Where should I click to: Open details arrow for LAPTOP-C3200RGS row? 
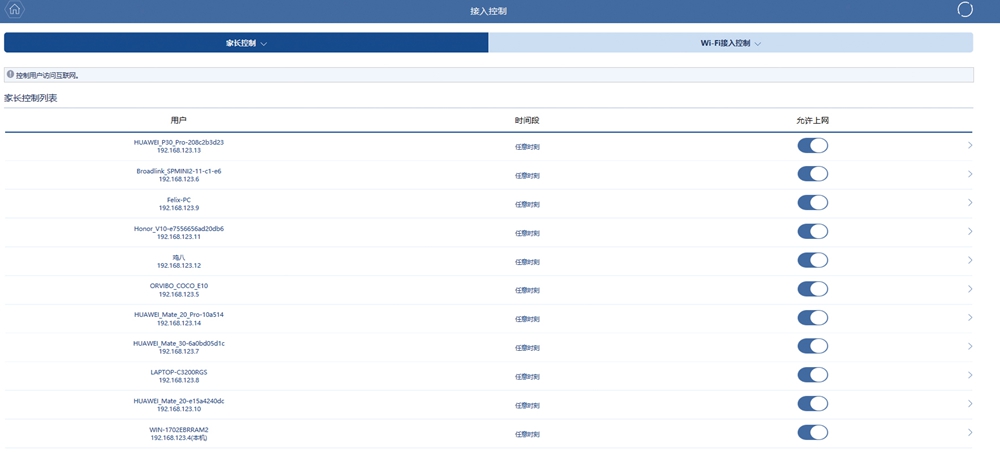(970, 375)
